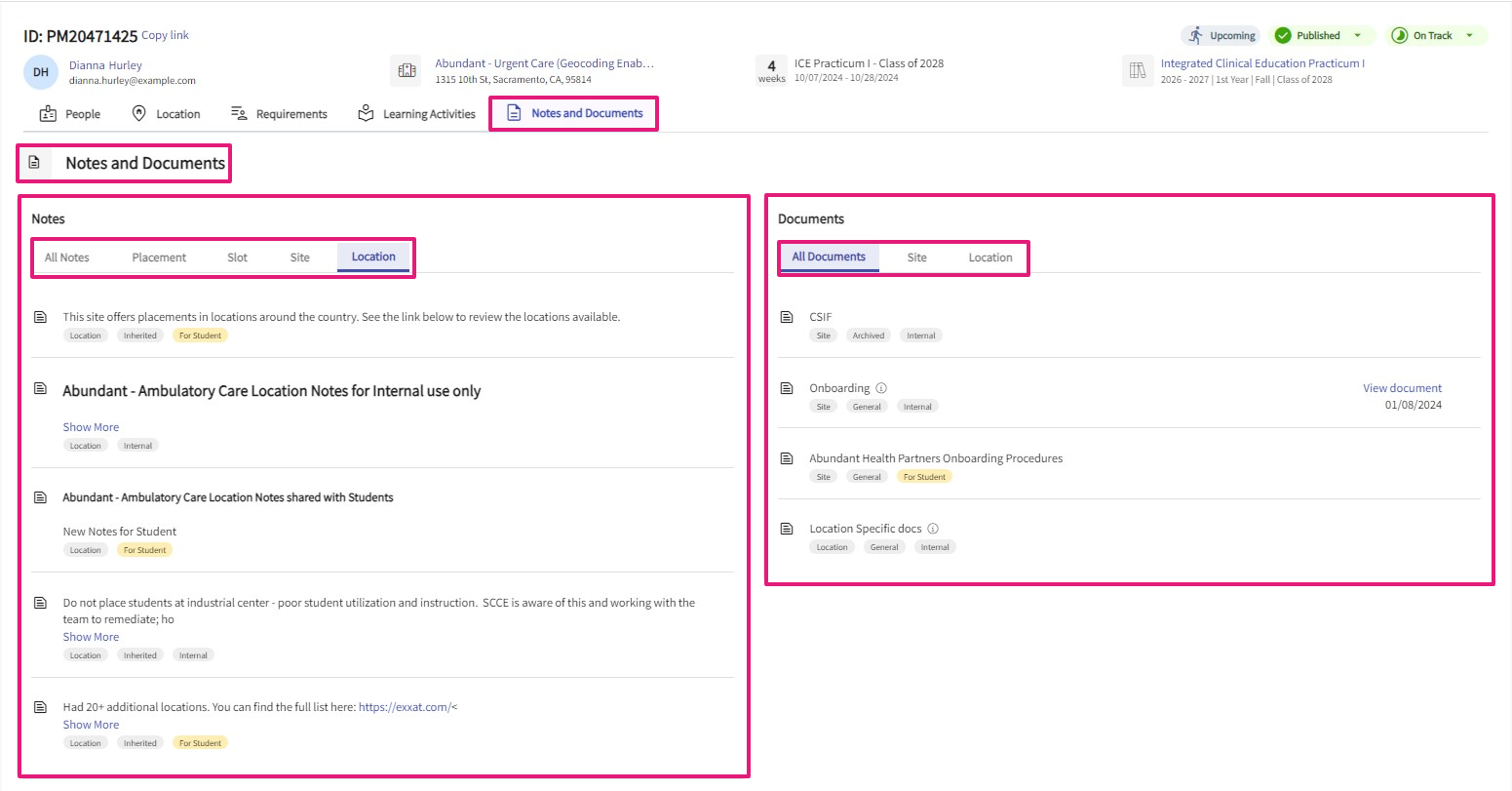
Task: Click the running person icon on Upcoming badge
Action: pyautogui.click(x=1196, y=36)
